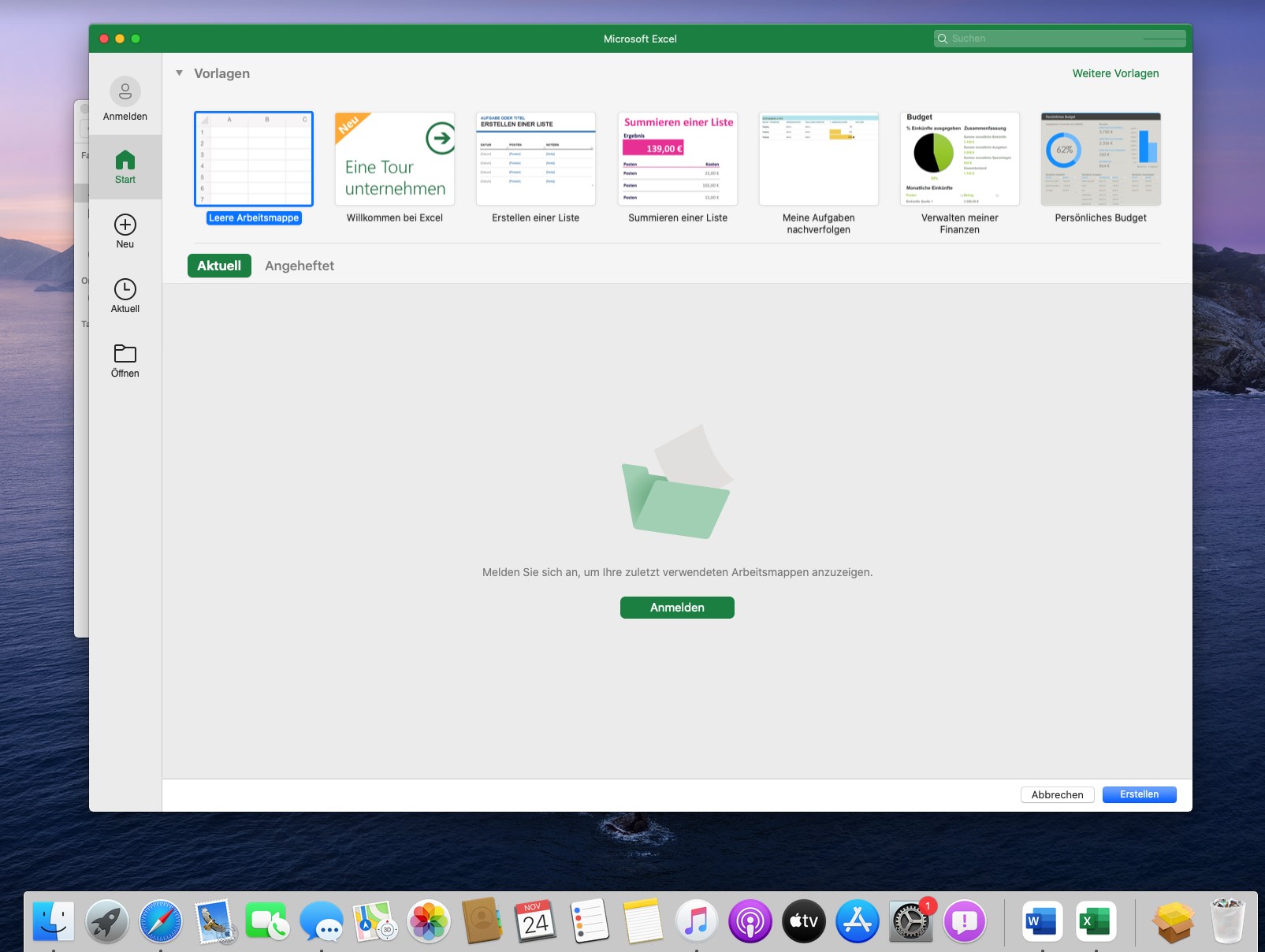1265x952 pixels.
Task: Pick the Summieren einer Liste template
Action: [677, 159]
